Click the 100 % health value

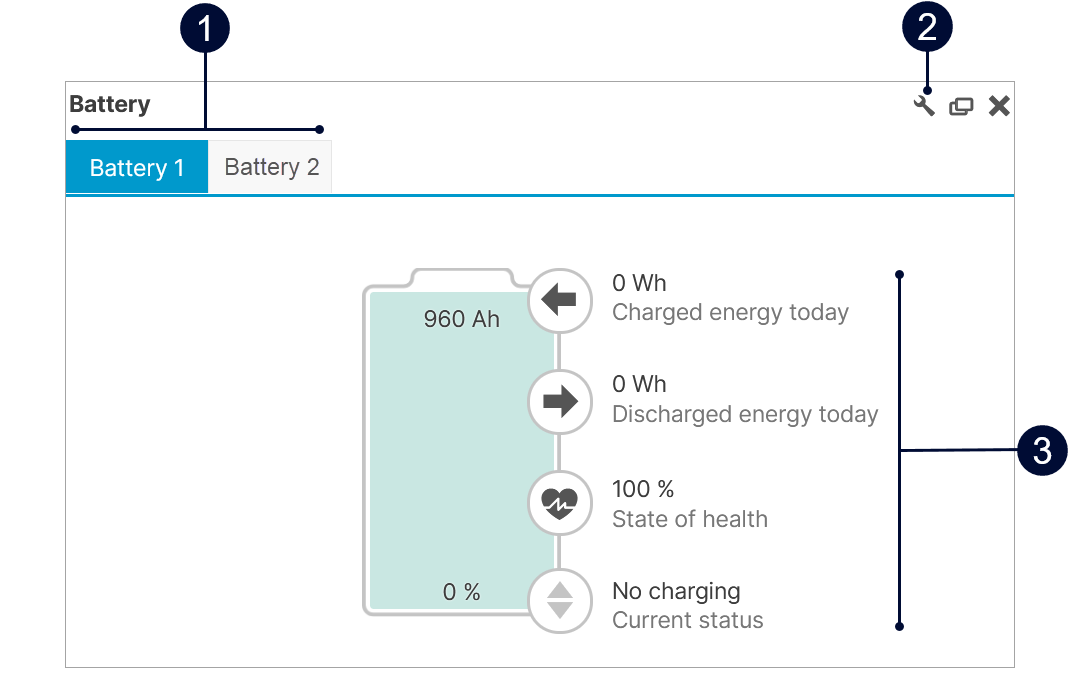pos(643,489)
